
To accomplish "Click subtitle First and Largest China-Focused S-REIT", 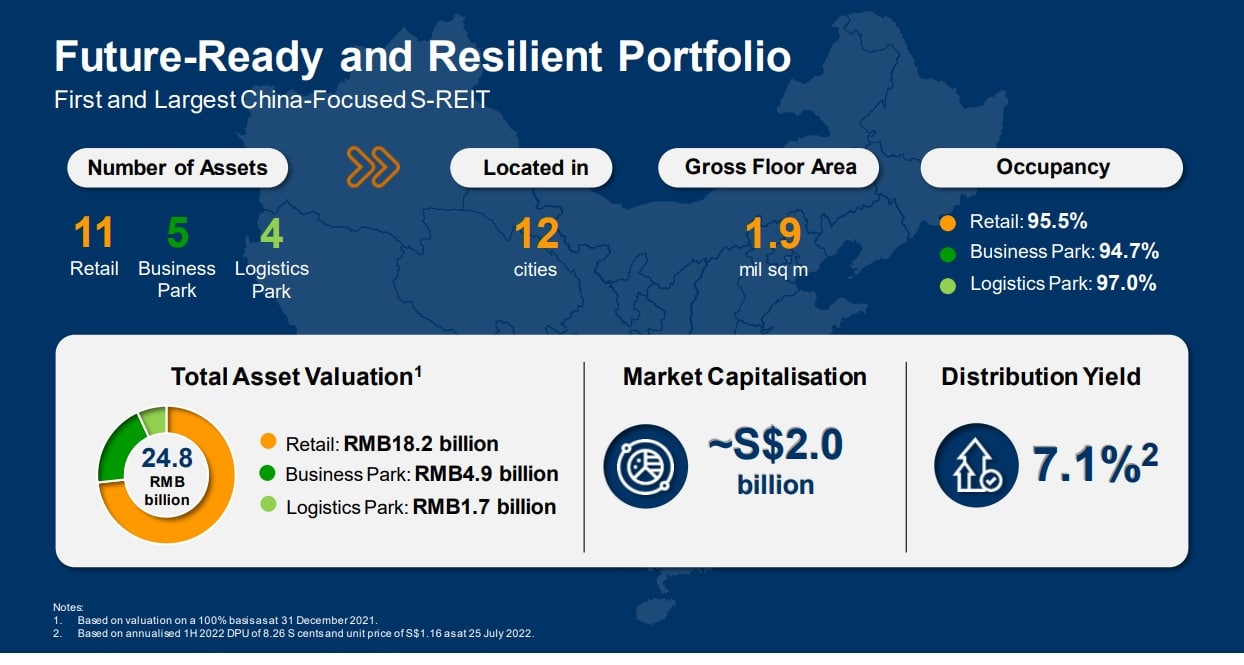I will pyautogui.click(x=271, y=100).
